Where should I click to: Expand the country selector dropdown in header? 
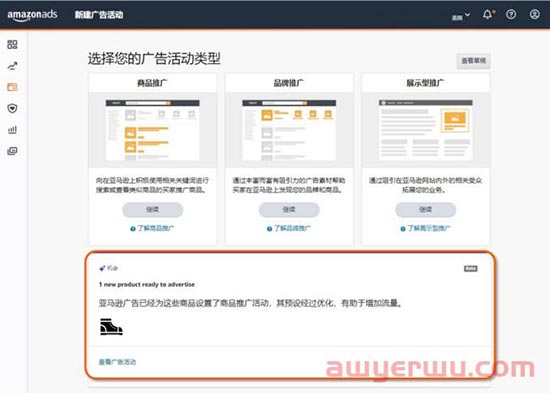[461, 16]
